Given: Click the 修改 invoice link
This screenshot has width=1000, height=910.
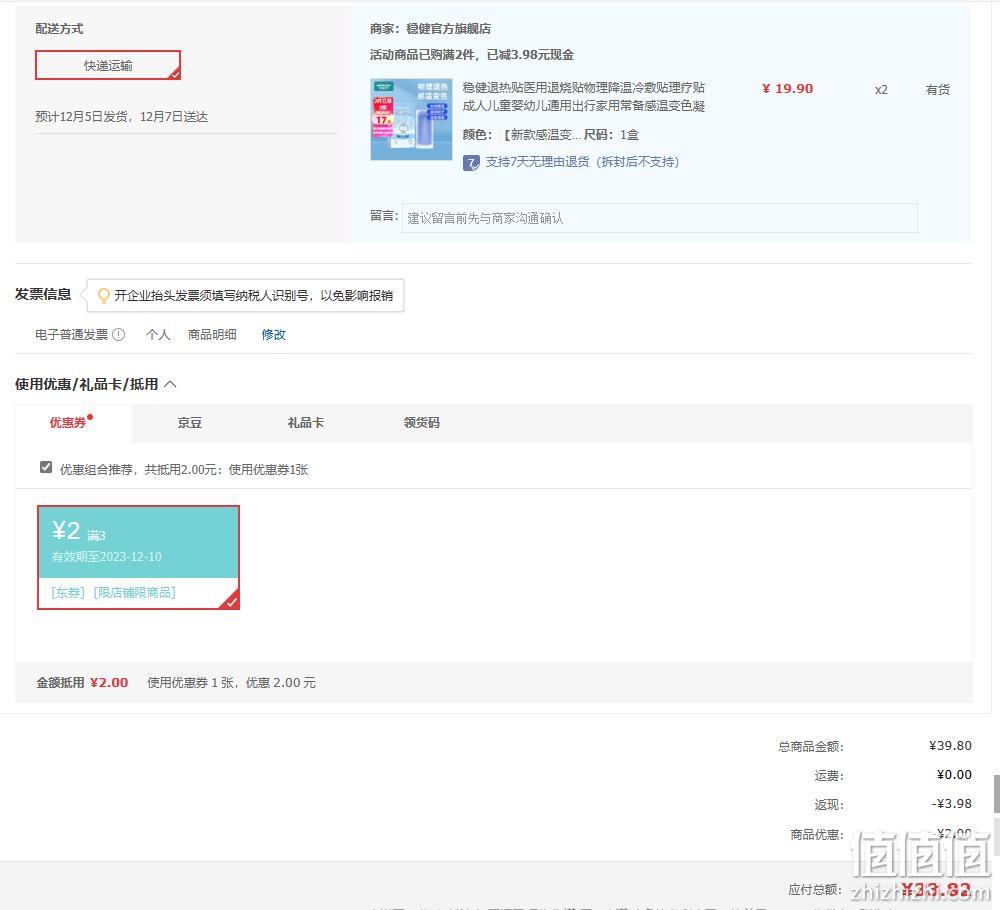Looking at the screenshot, I should (274, 334).
